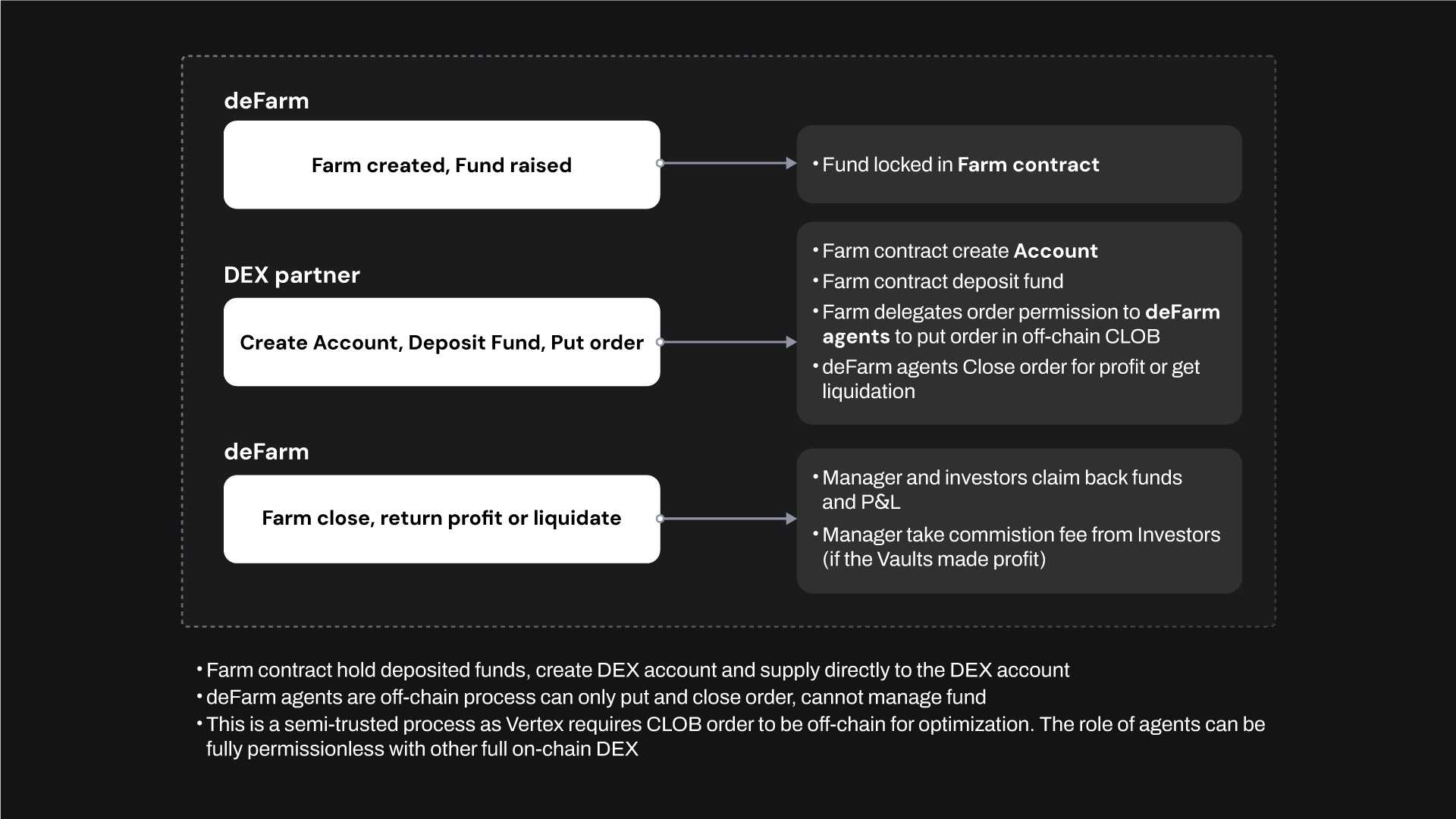The height and width of the screenshot is (819, 1456).
Task: Click "deFarm agents Close order for profit" bullet
Action: pyautogui.click(x=1010, y=367)
